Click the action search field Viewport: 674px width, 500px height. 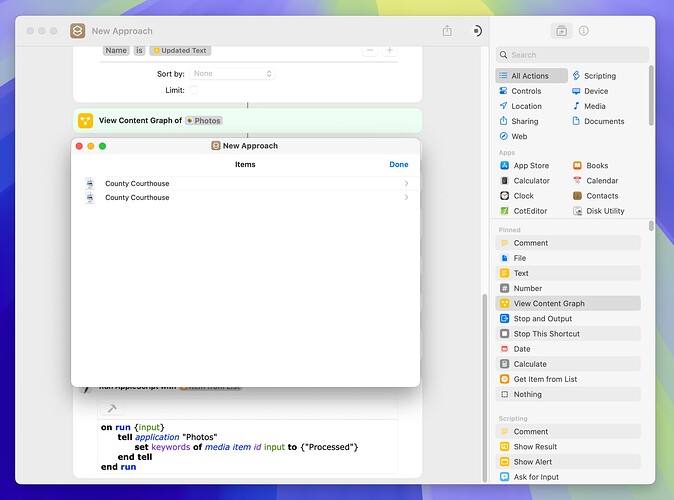tap(572, 55)
